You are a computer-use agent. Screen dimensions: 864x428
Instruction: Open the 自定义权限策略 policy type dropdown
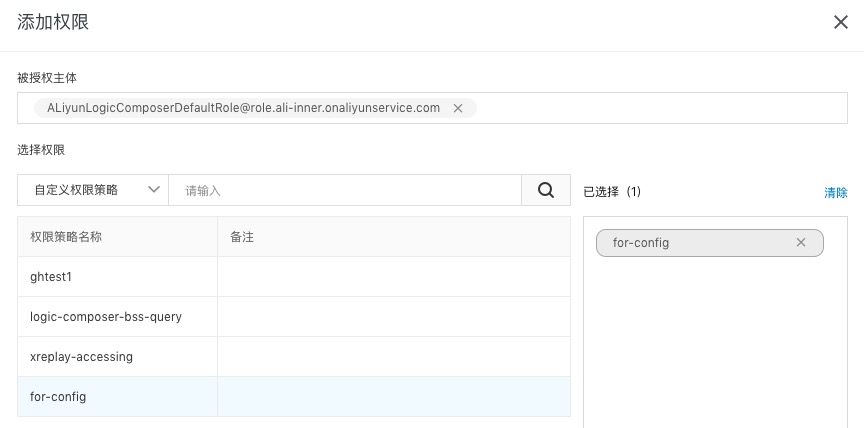93,190
